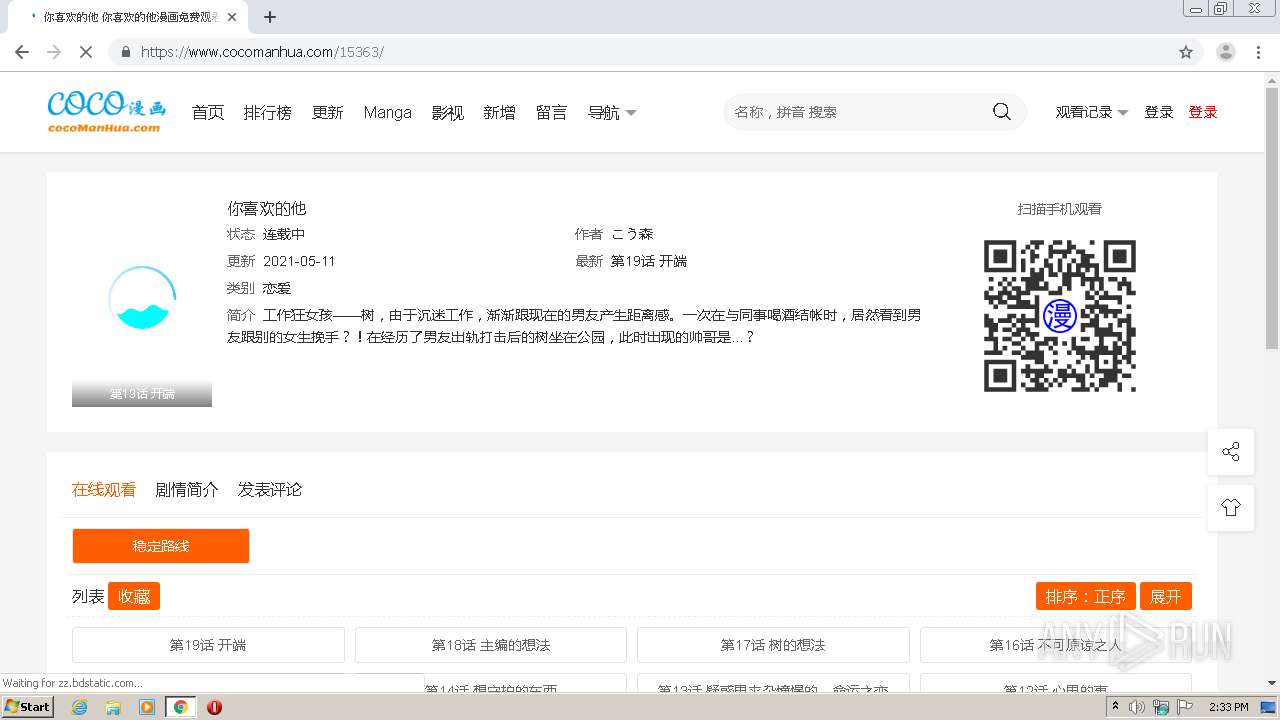This screenshot has width=1280, height=720.
Task: Go back with browser arrow
Action: point(22,52)
